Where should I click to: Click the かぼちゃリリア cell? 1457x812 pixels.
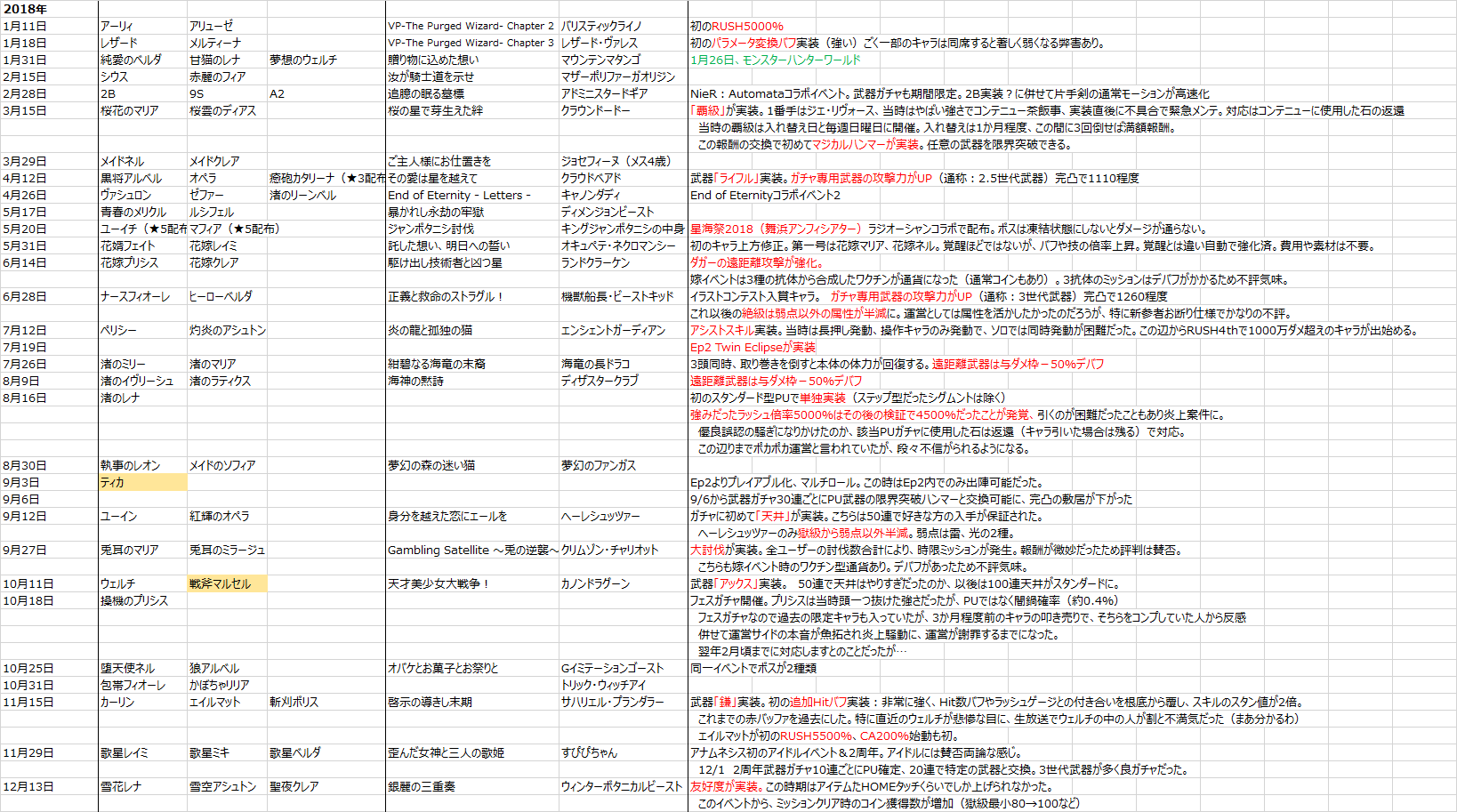227,685
